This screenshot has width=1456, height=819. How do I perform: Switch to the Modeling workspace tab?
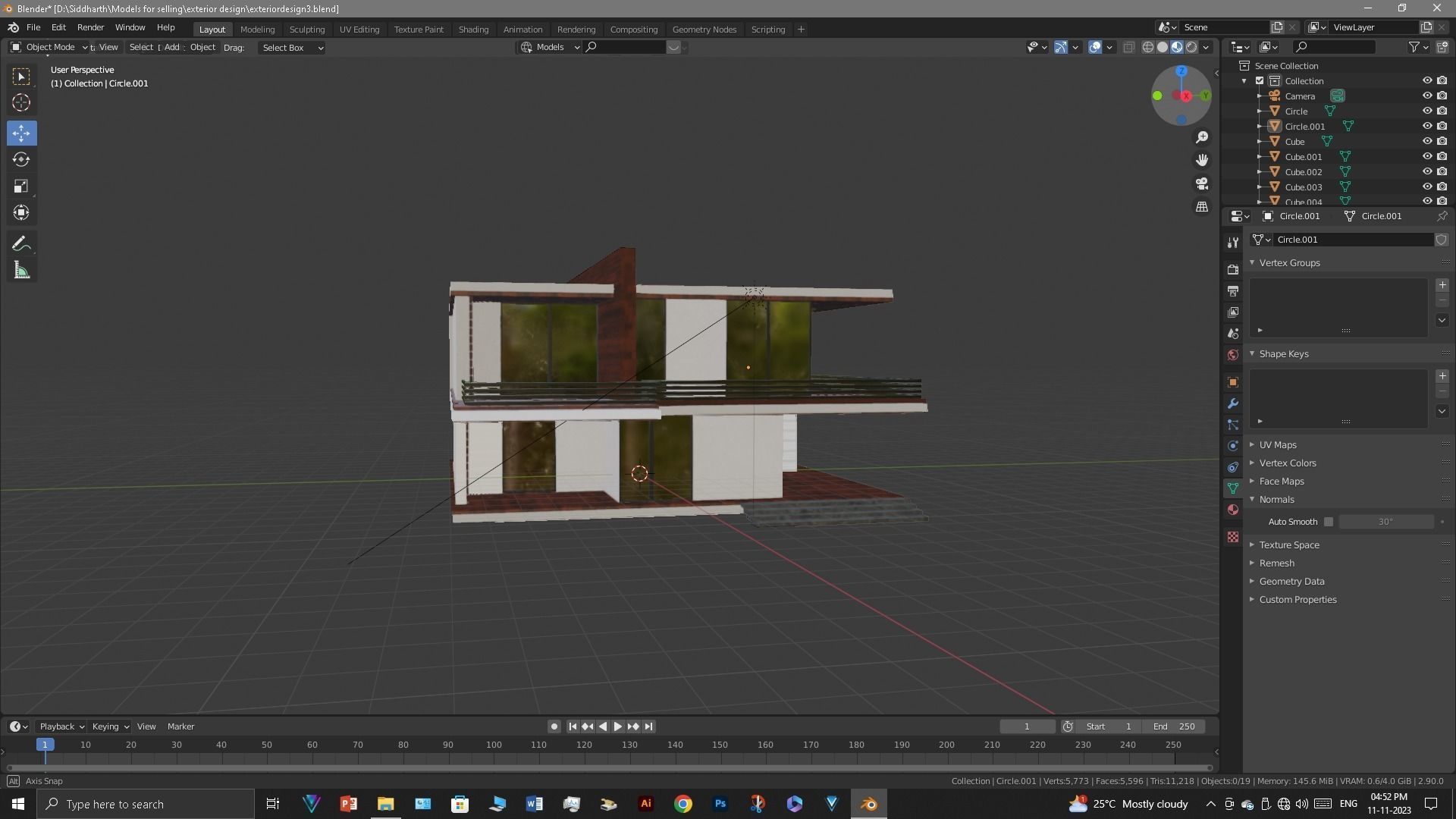257,30
